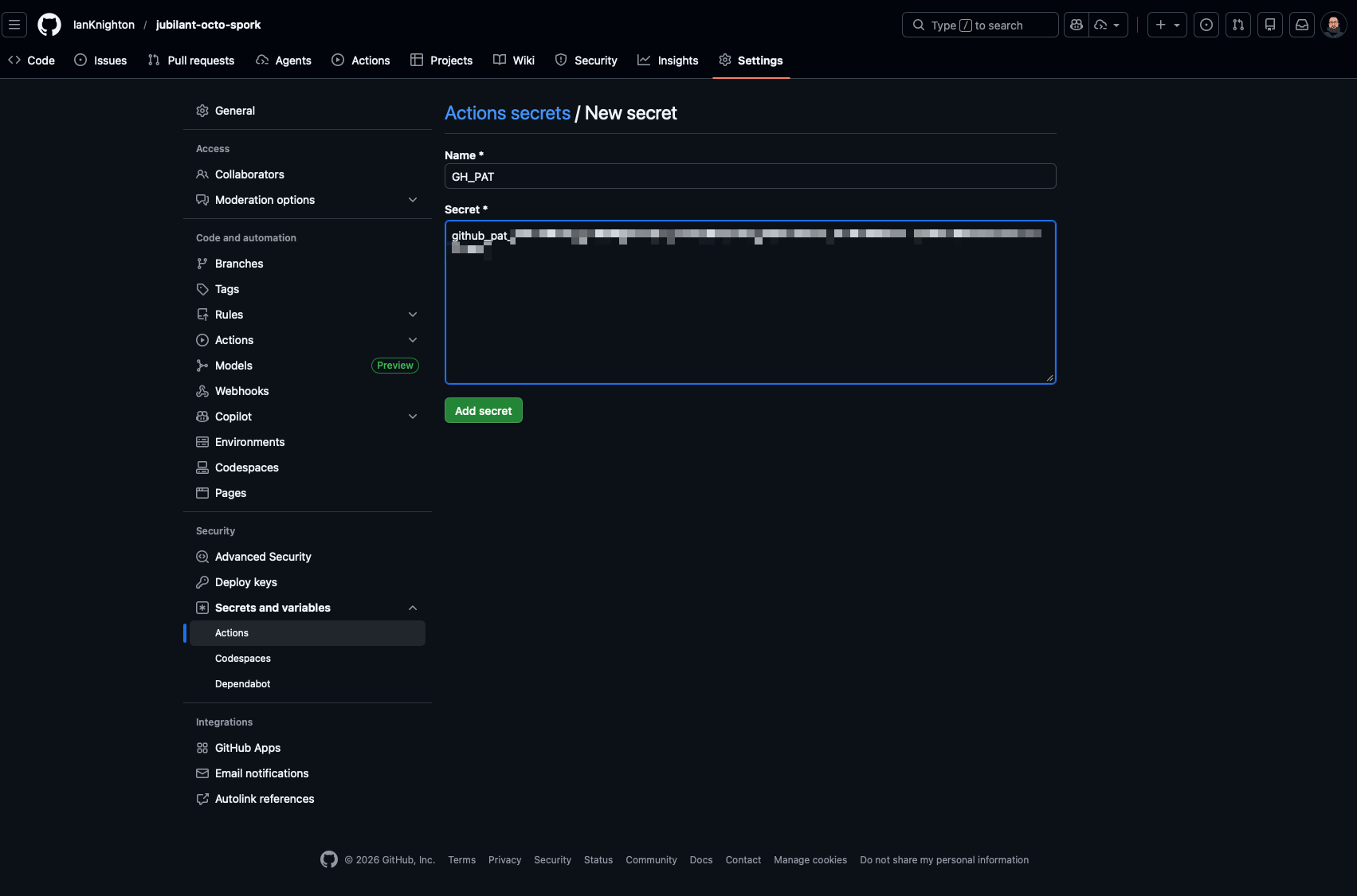Select Dependabot under Secrets and variables

click(308, 684)
